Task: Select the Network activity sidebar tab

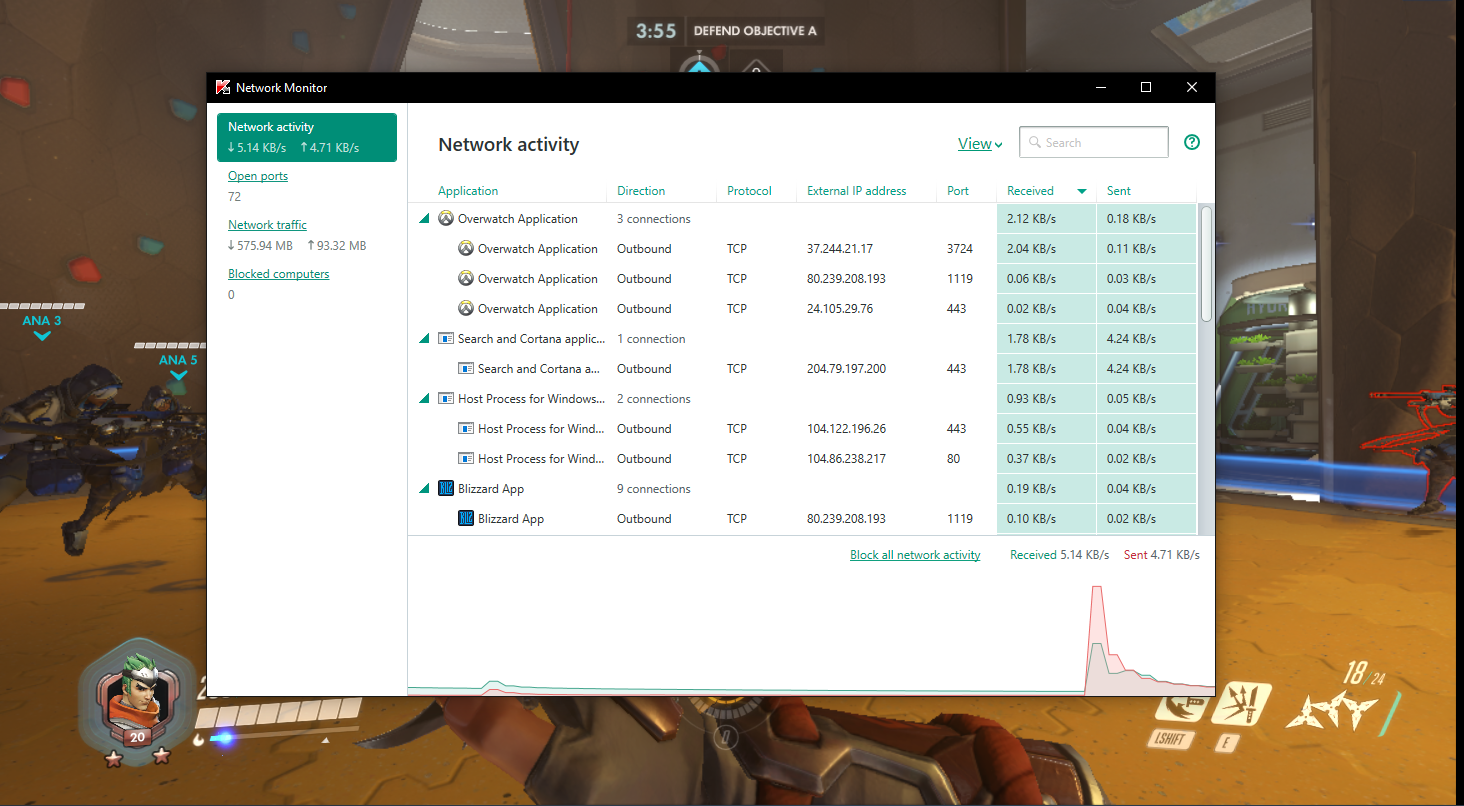Action: [x=306, y=137]
